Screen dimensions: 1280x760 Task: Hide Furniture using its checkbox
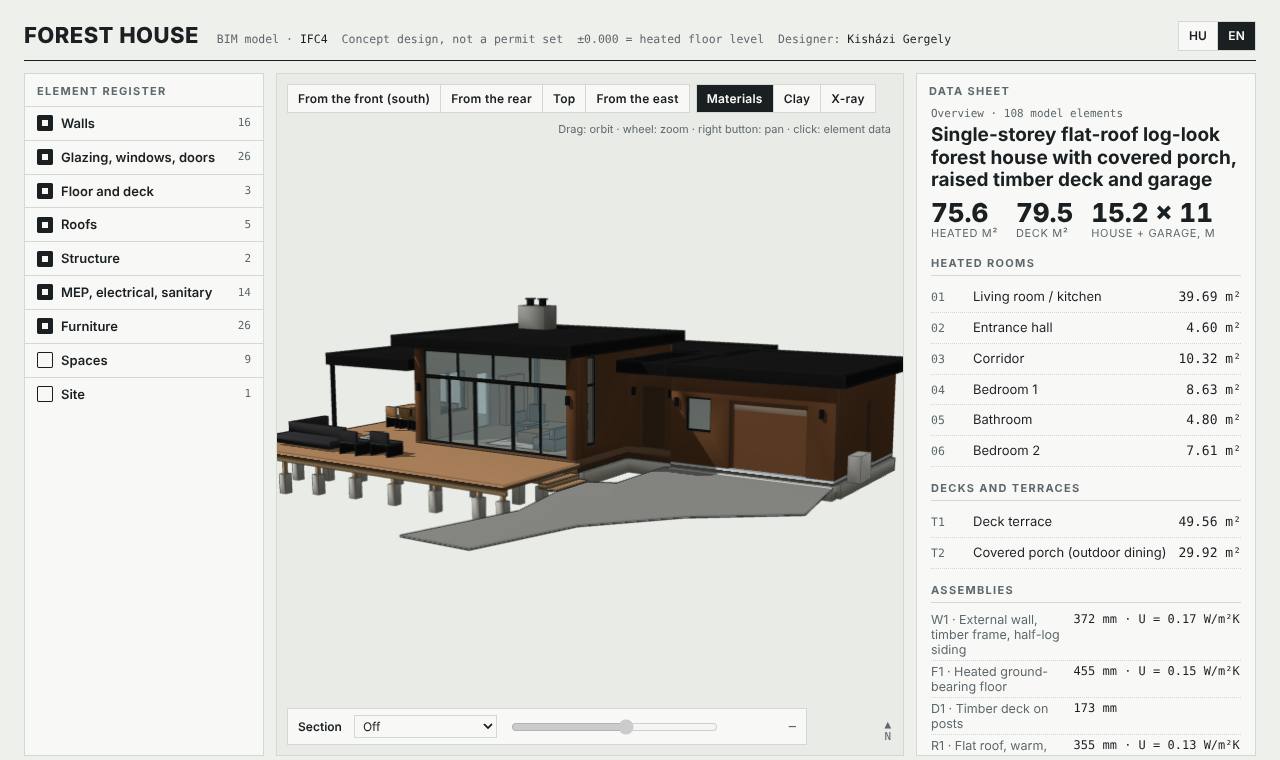tap(45, 326)
